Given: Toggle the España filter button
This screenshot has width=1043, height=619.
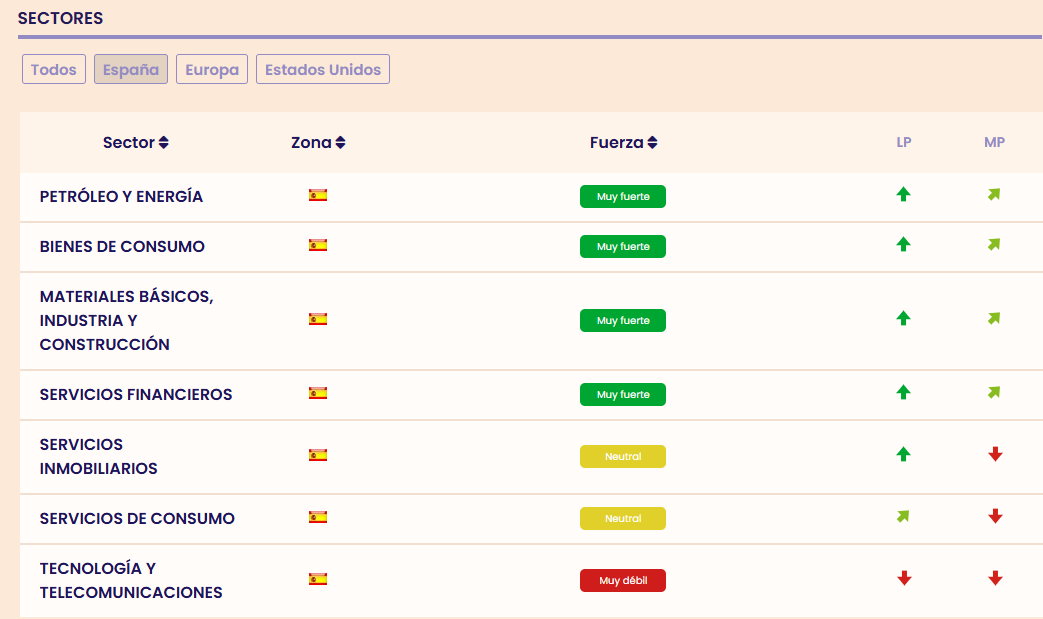Looking at the screenshot, I should point(131,70).
